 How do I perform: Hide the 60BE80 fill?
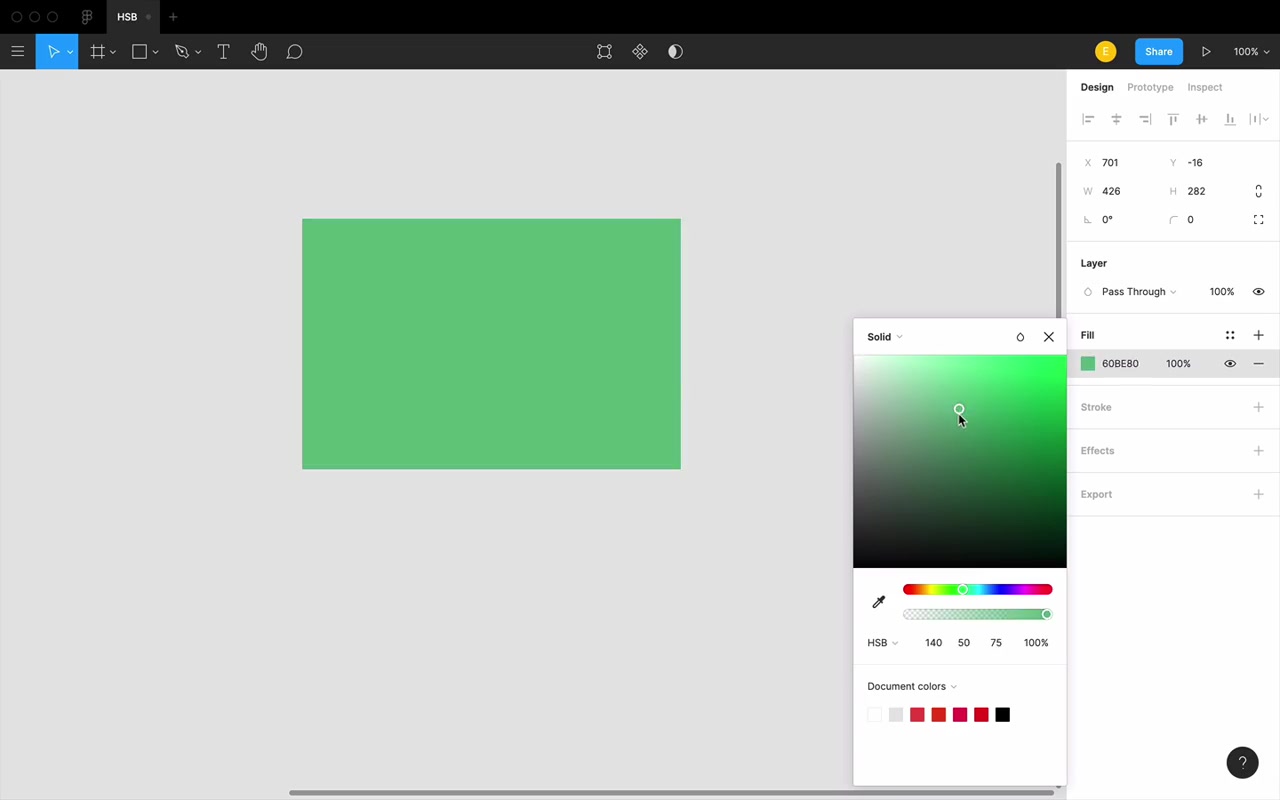tap(1230, 364)
